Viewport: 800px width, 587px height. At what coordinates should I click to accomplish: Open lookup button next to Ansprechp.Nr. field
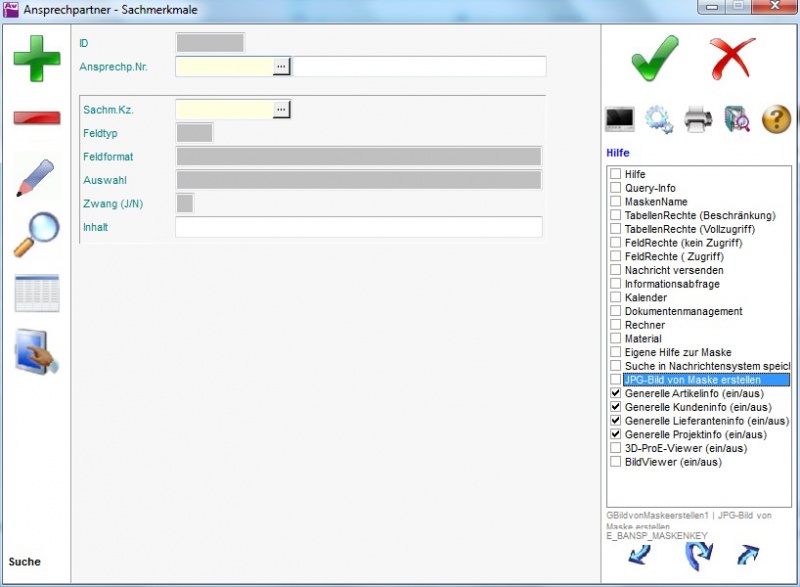[x=282, y=66]
